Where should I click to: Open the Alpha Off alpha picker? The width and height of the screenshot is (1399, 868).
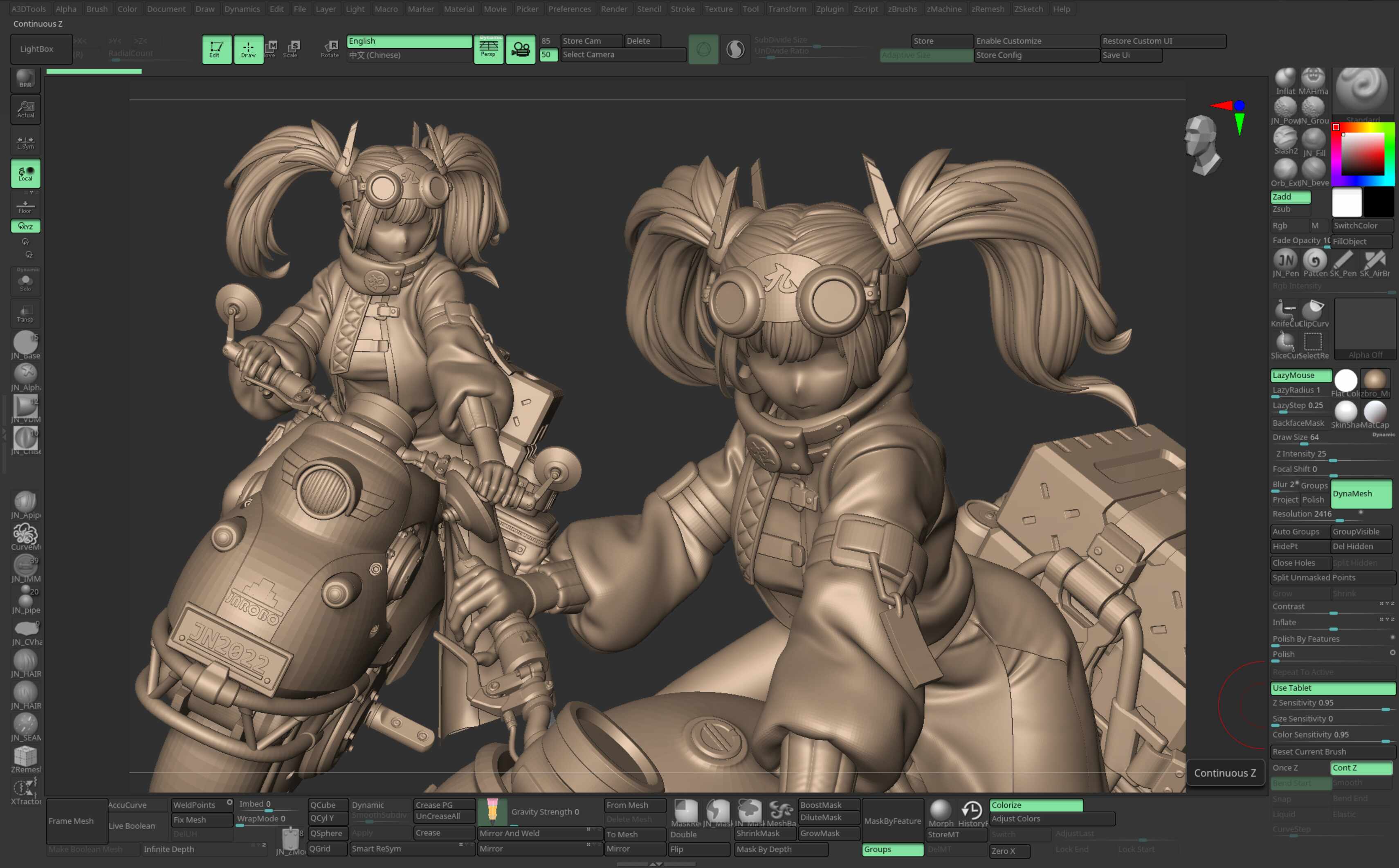[1365, 330]
